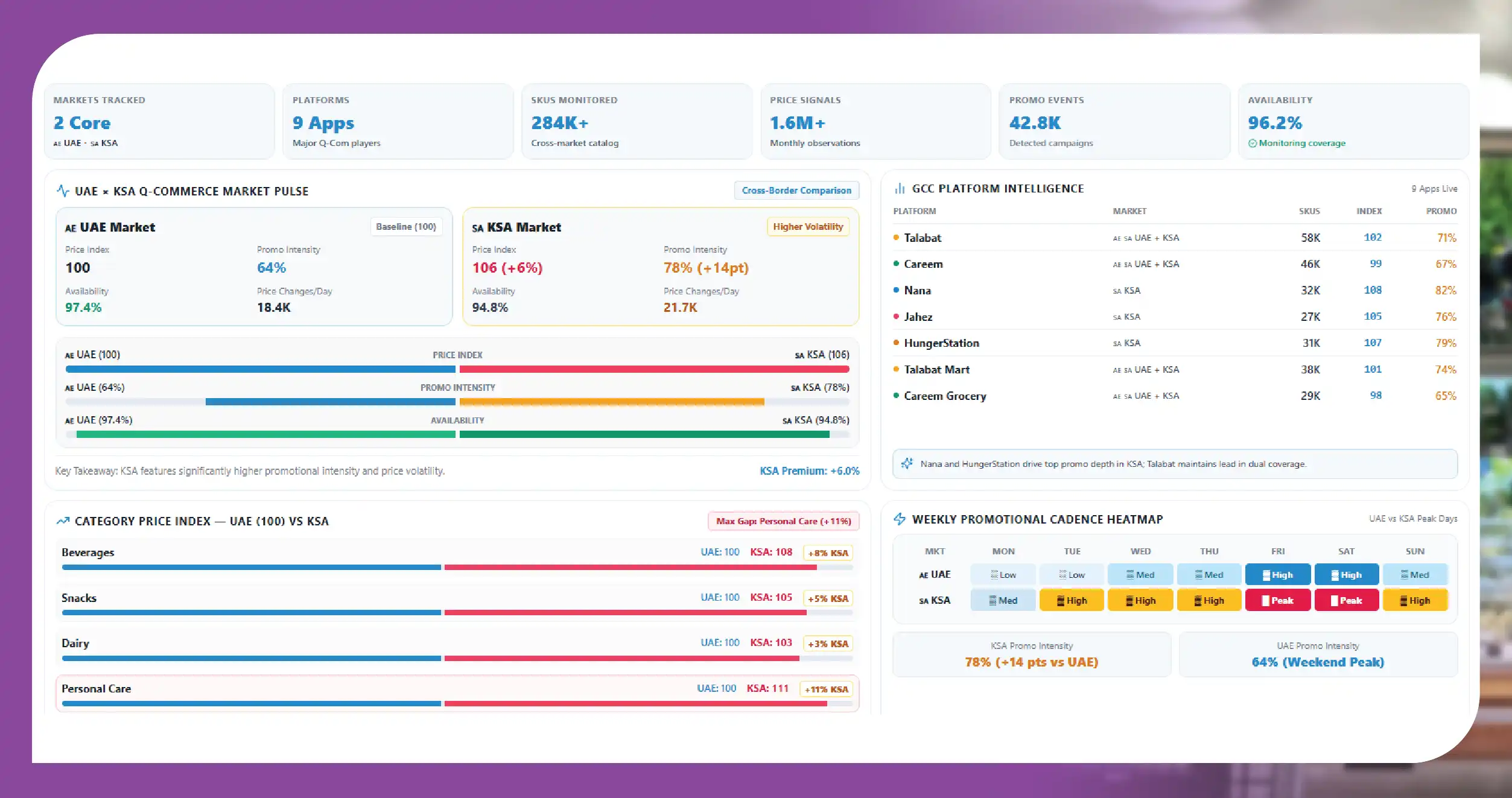Click the KSA Saturday Peak heatmap cell

coord(1347,600)
